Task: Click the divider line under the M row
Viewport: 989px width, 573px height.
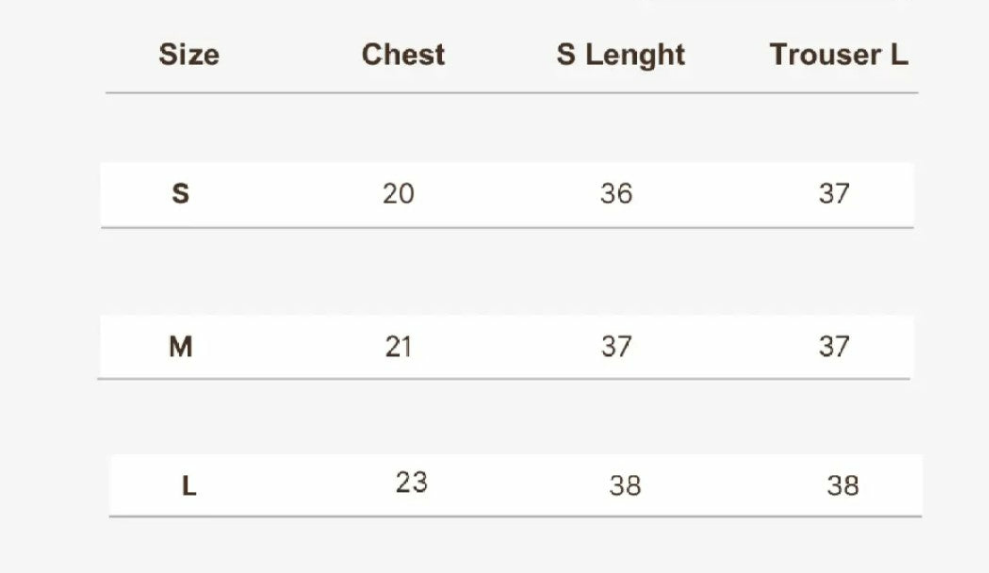Action: point(504,379)
